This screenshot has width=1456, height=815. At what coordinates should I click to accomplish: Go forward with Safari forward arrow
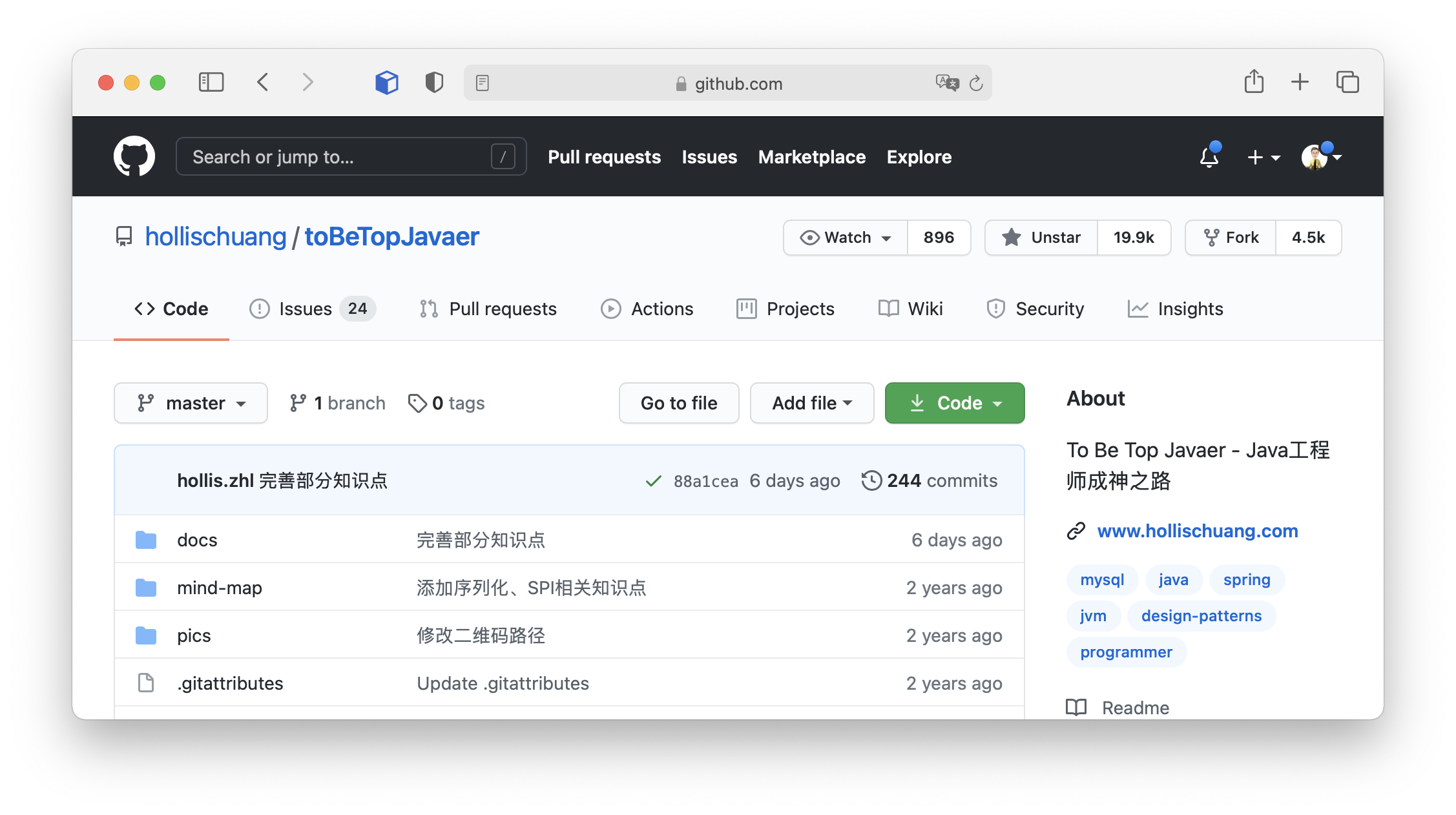tap(307, 82)
